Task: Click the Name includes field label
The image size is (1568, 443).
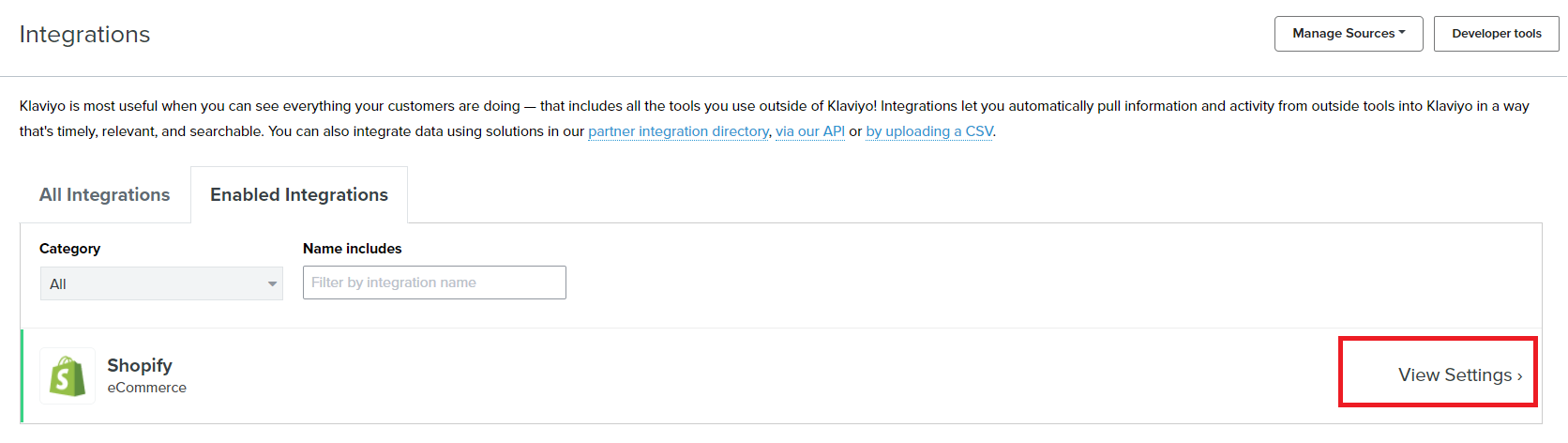Action: tap(353, 249)
